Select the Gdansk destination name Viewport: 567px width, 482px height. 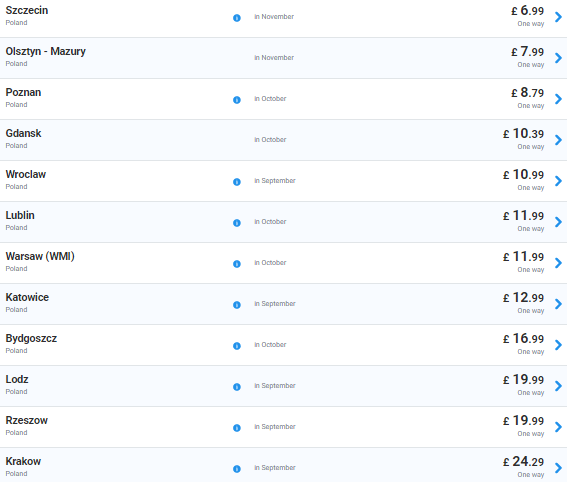[24, 133]
